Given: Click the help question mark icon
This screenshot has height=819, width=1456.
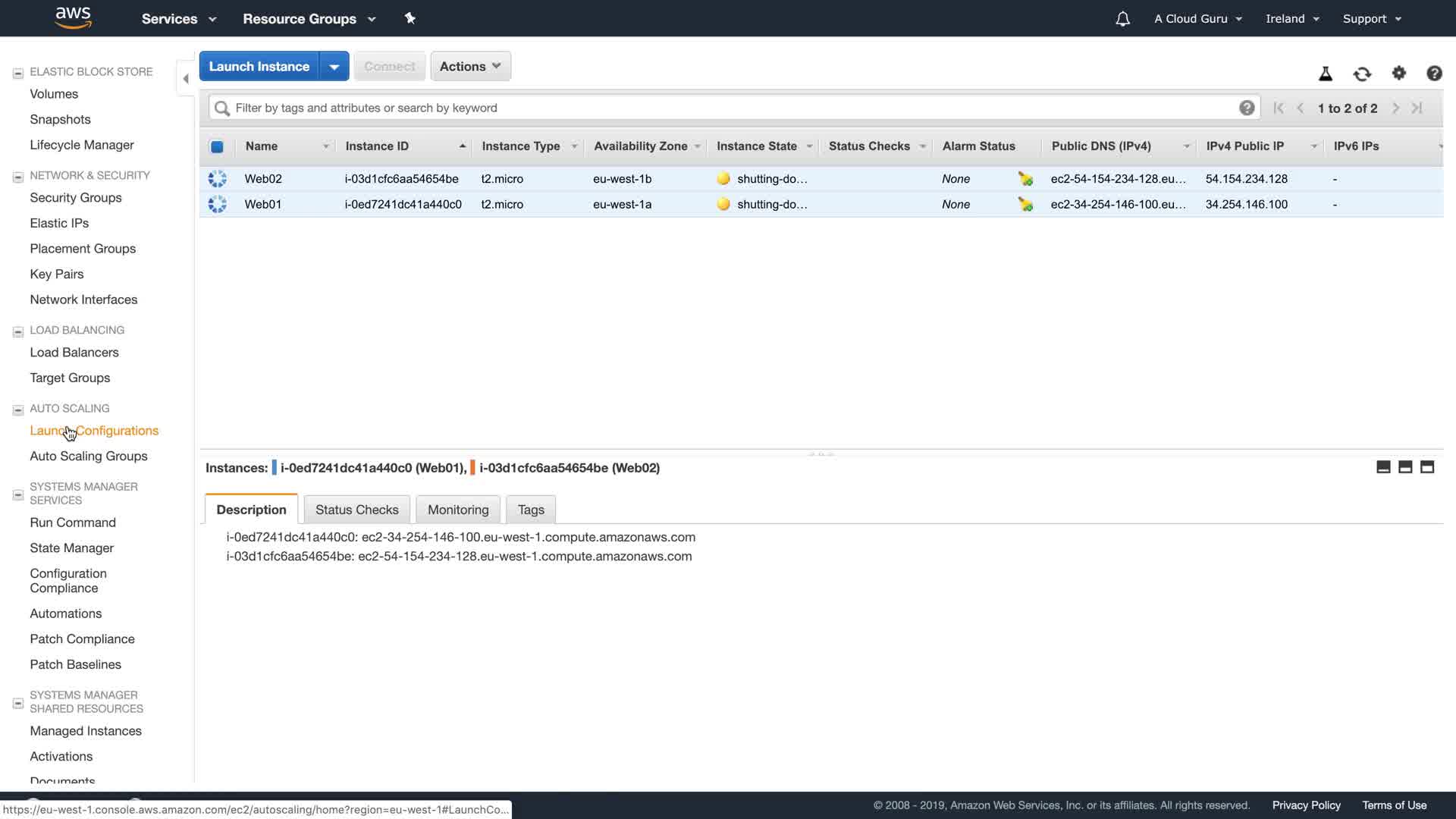Looking at the screenshot, I should (1433, 74).
